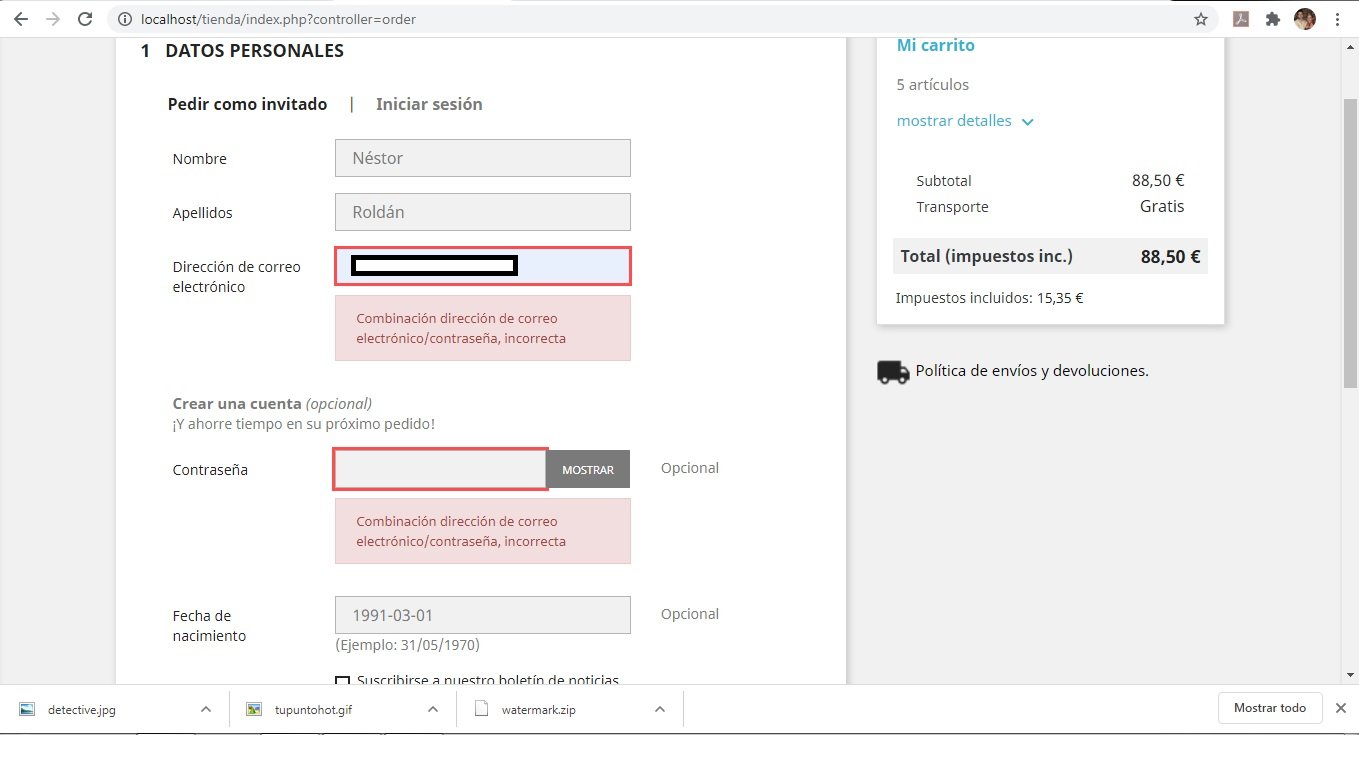
Task: Click the MOSTRAR password button
Action: click(x=588, y=469)
